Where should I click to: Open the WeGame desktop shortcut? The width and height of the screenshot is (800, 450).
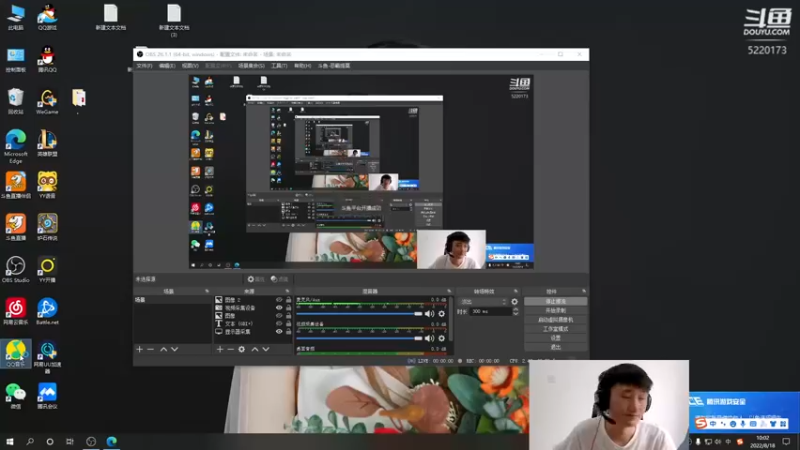pos(47,102)
